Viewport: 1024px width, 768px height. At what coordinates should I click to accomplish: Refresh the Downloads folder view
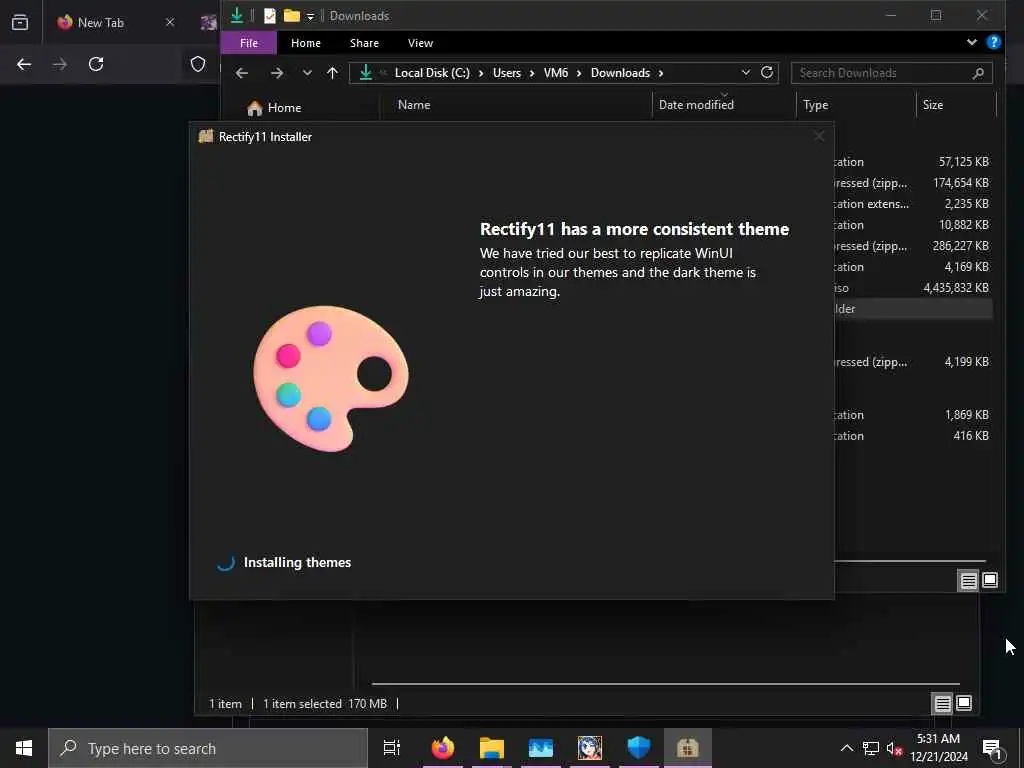click(767, 72)
